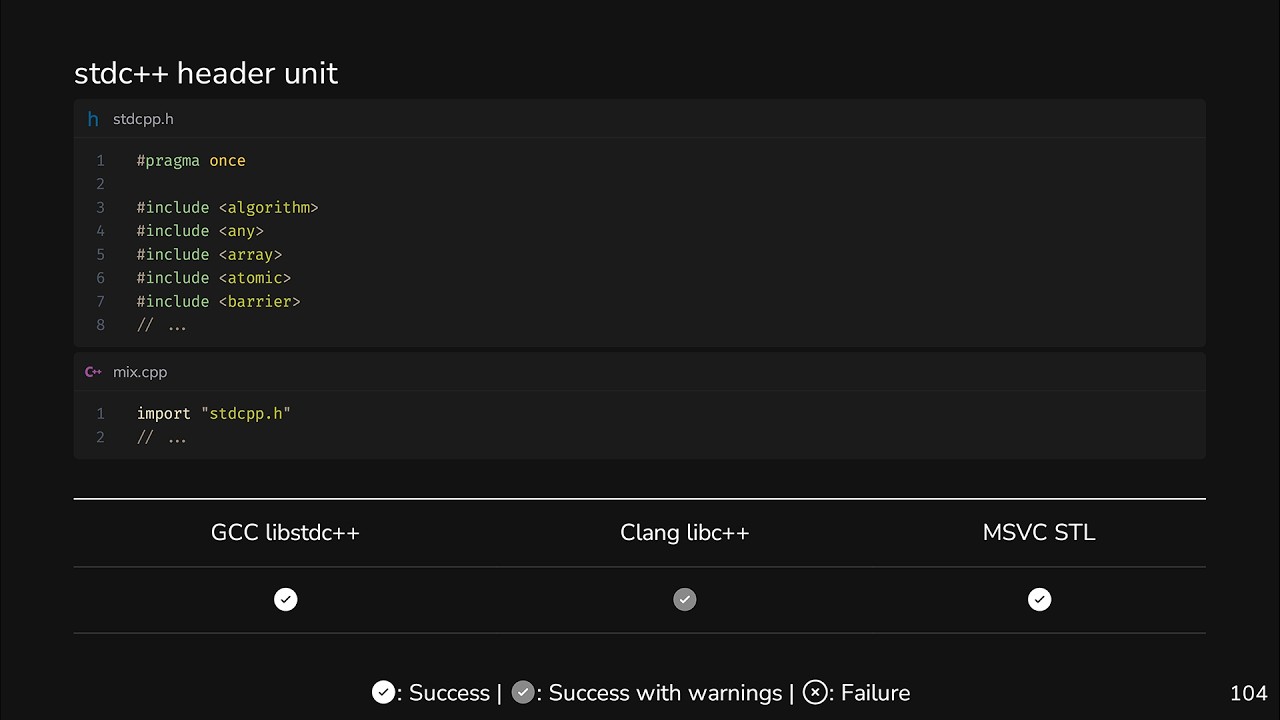Viewport: 1280px width, 720px height.
Task: Click the GCC libstdc++ success checkmark icon
Action: click(x=285, y=599)
